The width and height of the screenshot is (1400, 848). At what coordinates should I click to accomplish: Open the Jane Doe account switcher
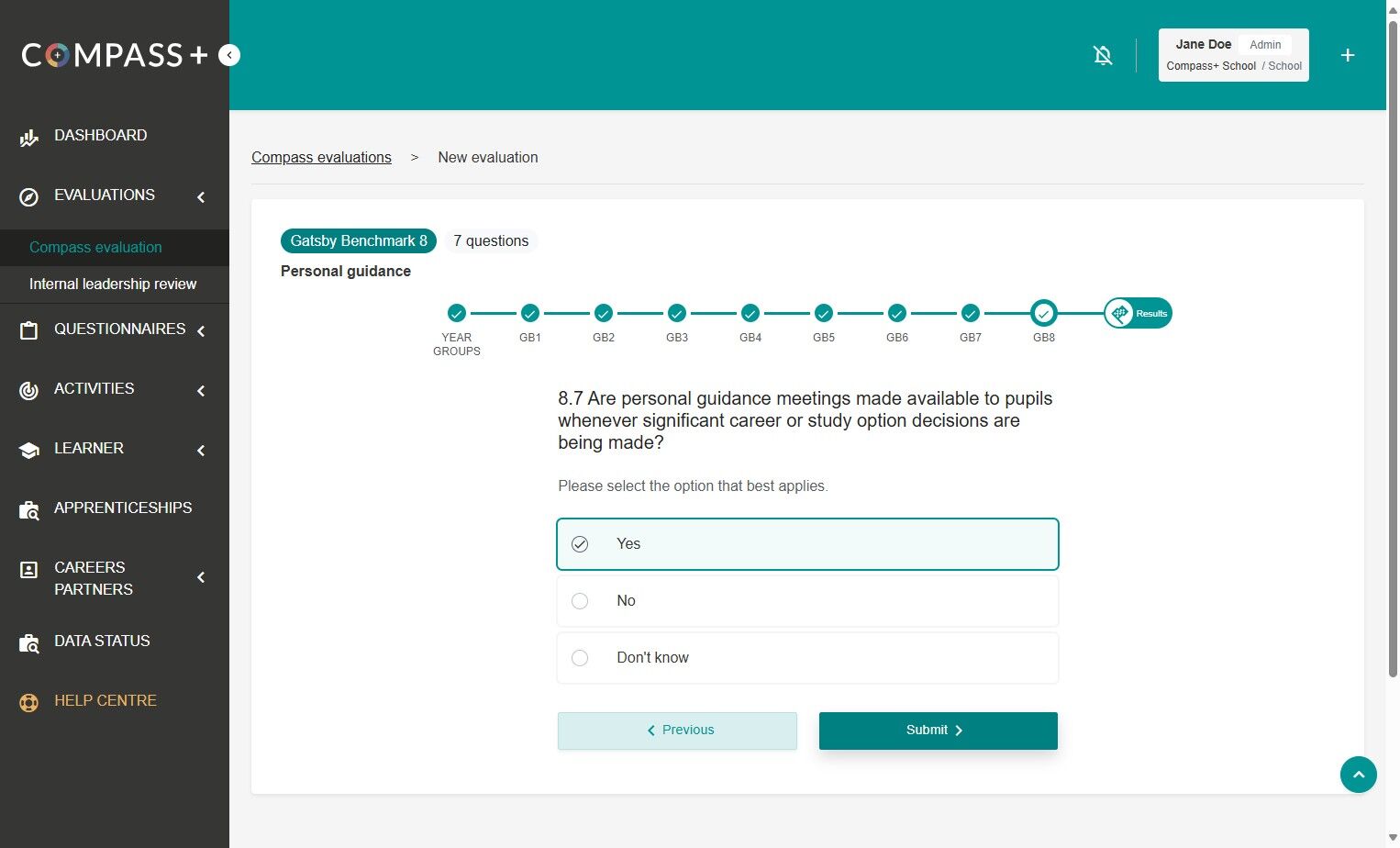[1233, 55]
